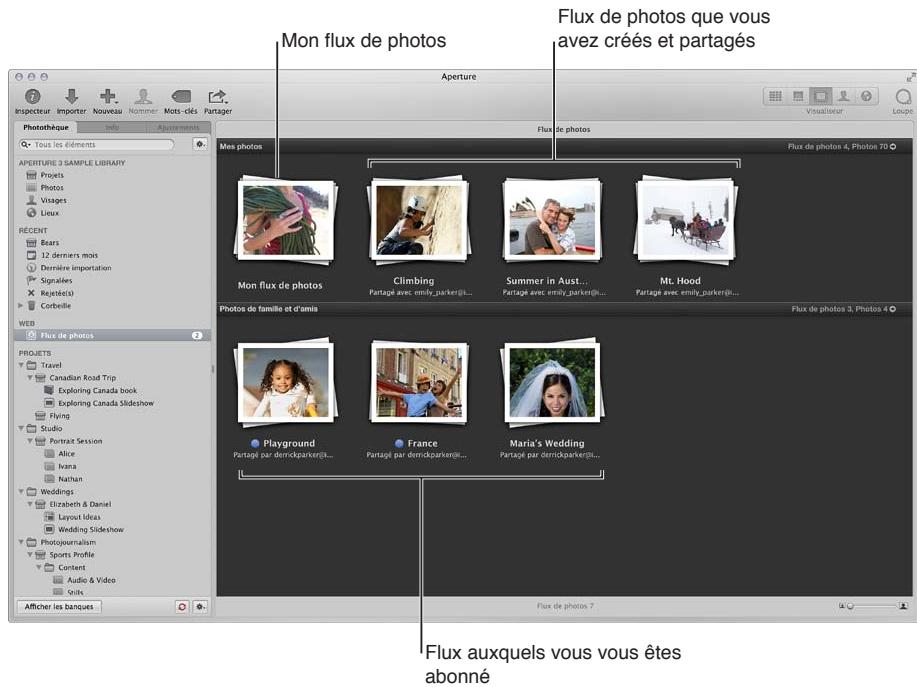The image size is (917, 687).
Task: Switch to grid browser view
Action: tap(775, 96)
